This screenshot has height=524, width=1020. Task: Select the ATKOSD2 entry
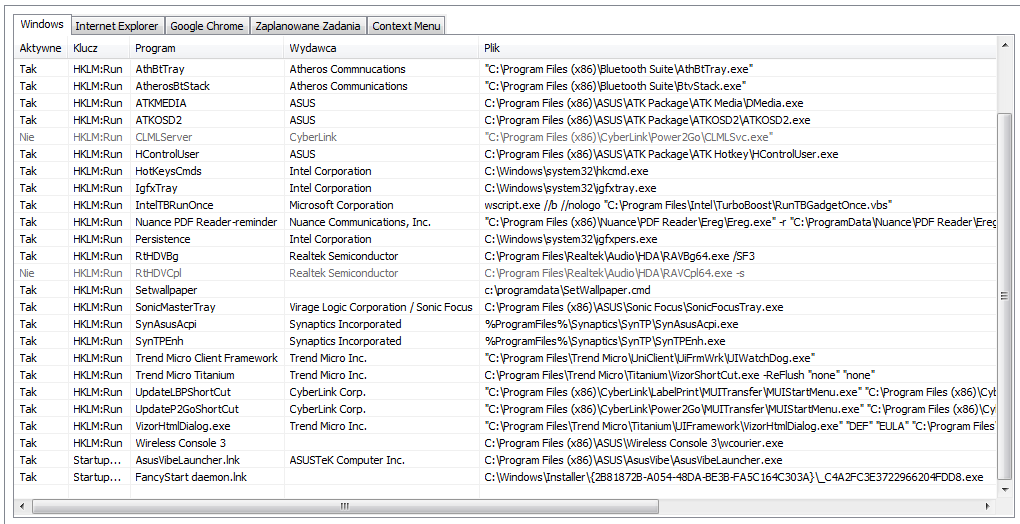(x=505, y=120)
